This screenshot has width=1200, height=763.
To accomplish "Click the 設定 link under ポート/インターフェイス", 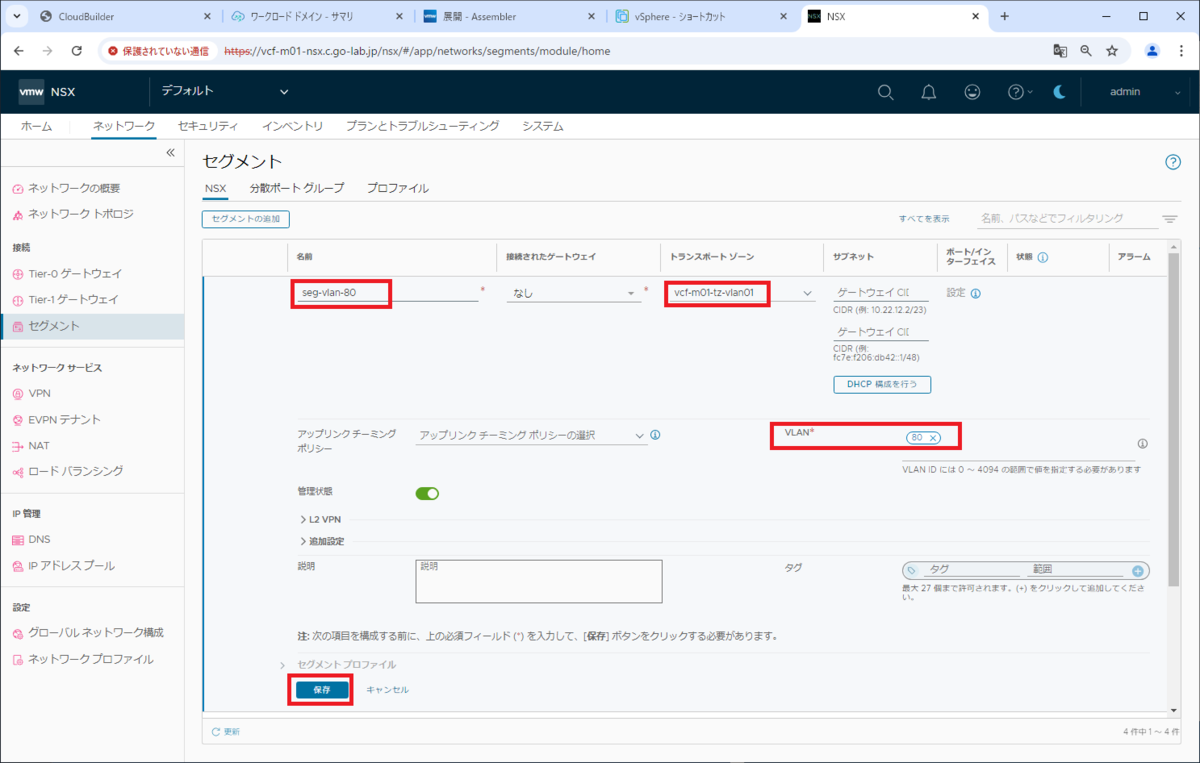I will pos(956,293).
